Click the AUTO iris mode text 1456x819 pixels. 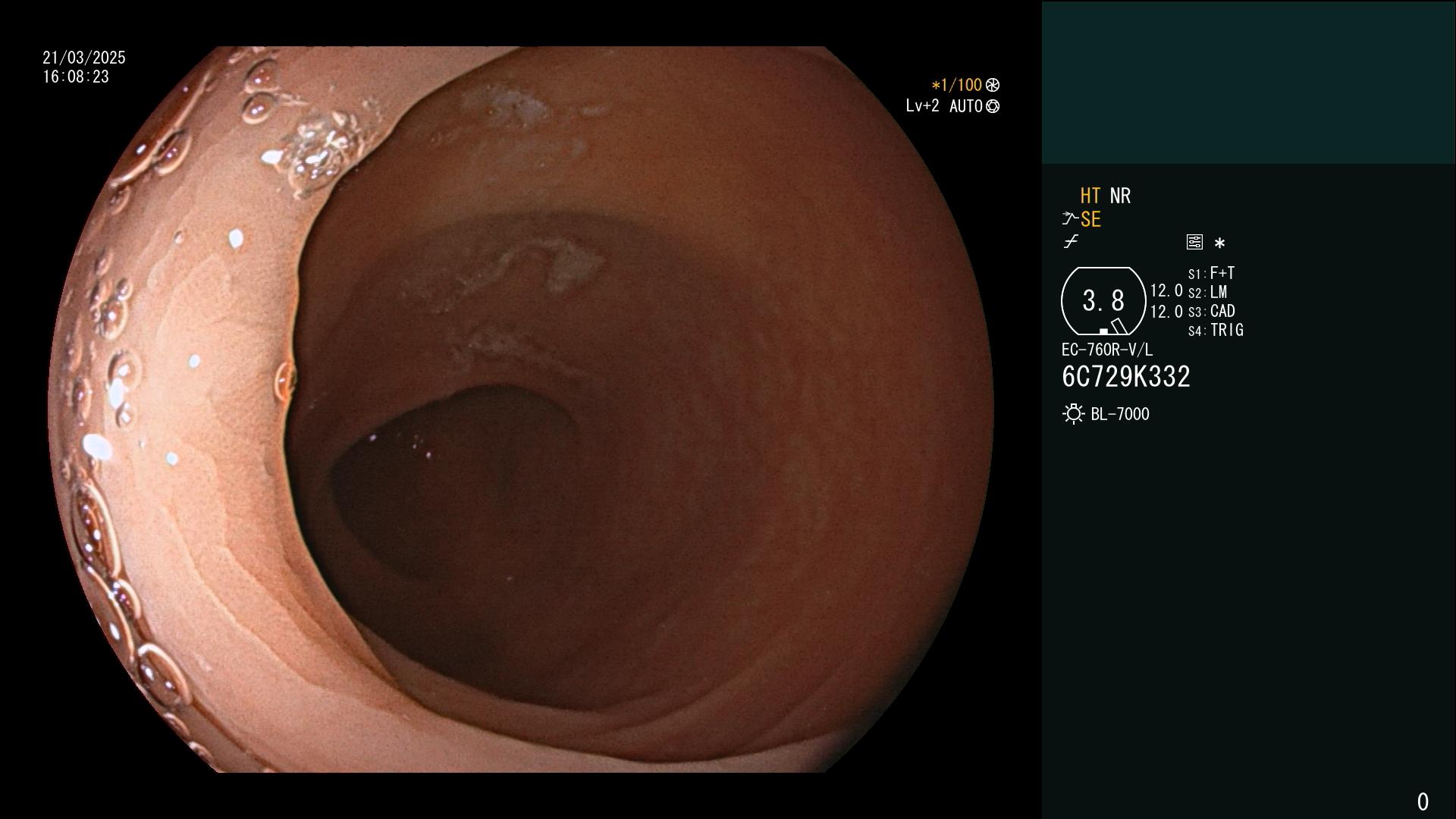[965, 106]
